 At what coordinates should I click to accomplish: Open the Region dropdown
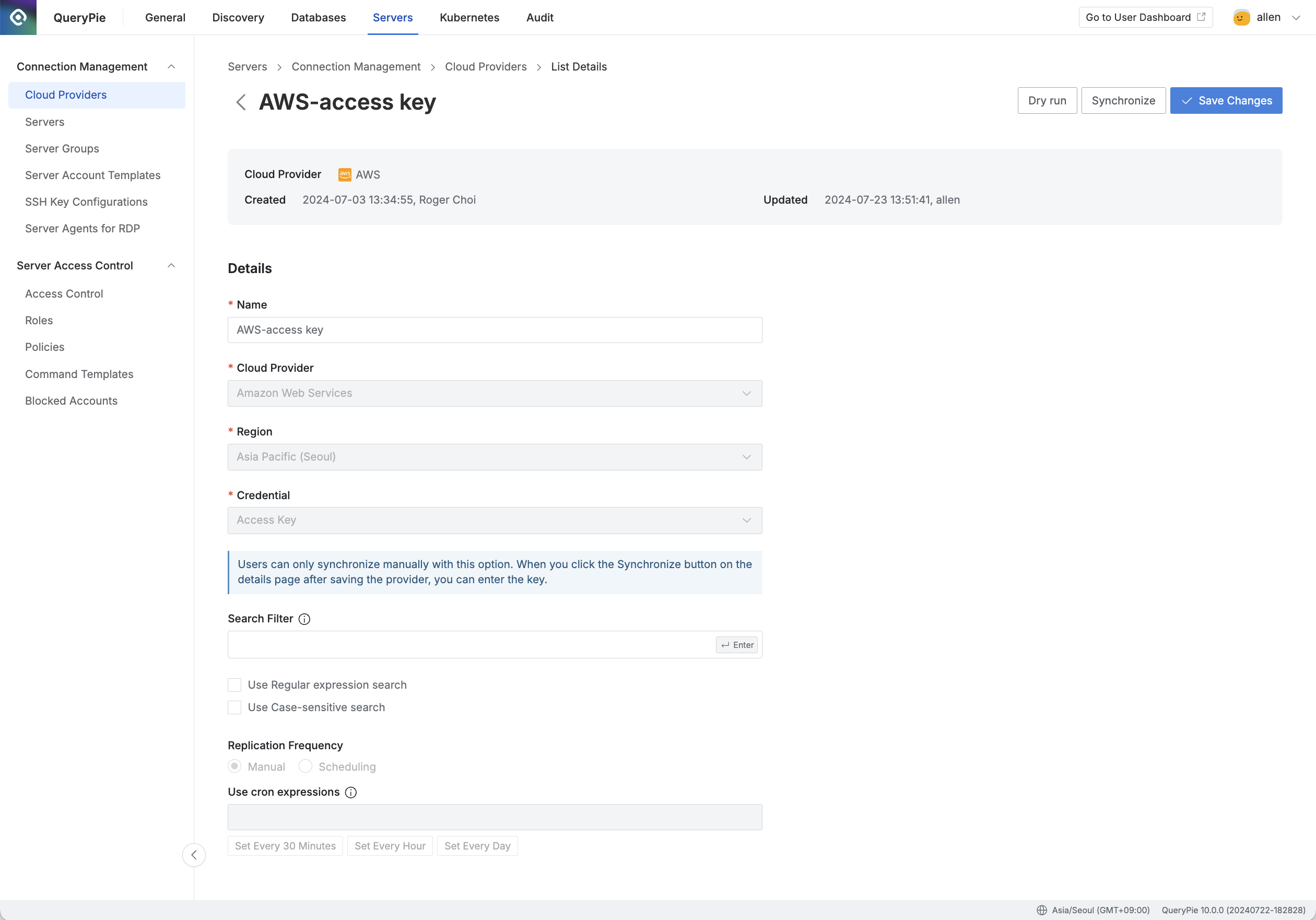(x=495, y=457)
